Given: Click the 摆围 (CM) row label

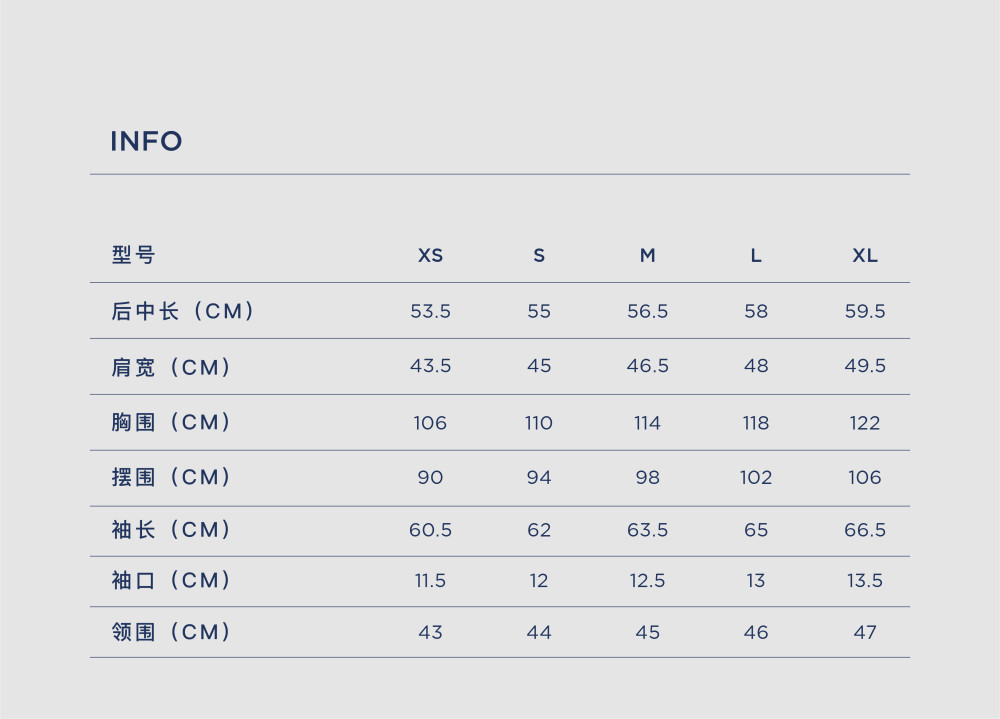Looking at the screenshot, I should coord(171,477).
